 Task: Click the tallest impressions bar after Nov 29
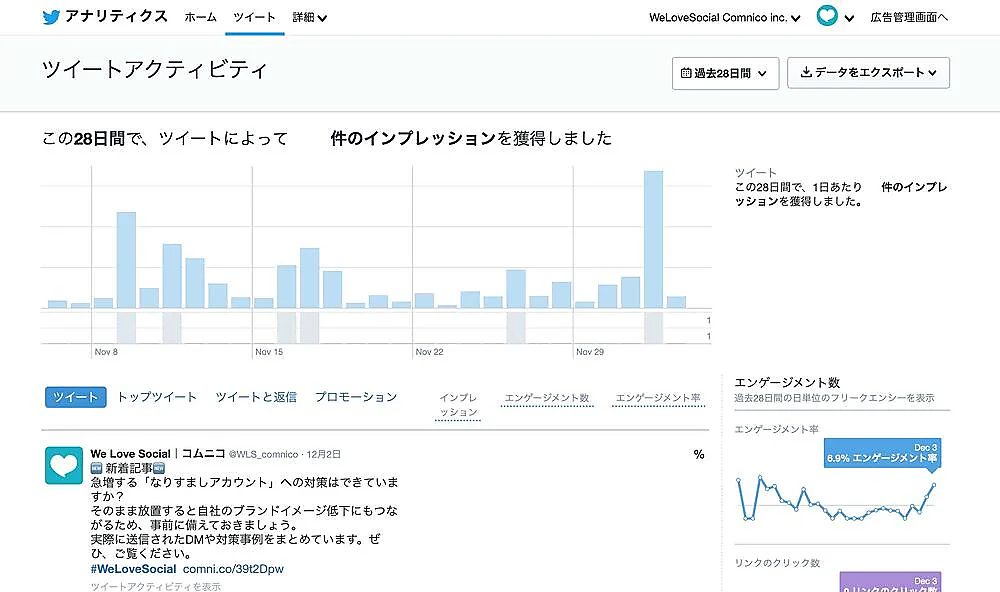click(x=653, y=240)
